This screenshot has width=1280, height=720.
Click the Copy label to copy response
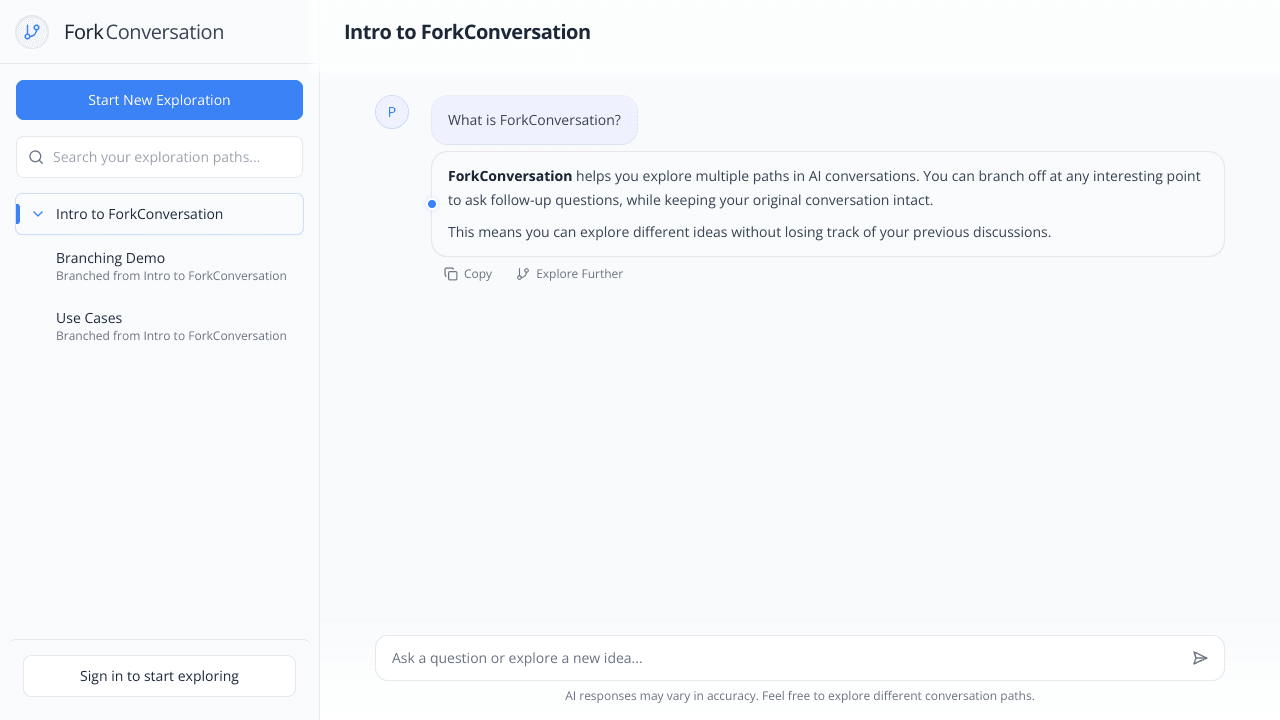[x=477, y=273]
